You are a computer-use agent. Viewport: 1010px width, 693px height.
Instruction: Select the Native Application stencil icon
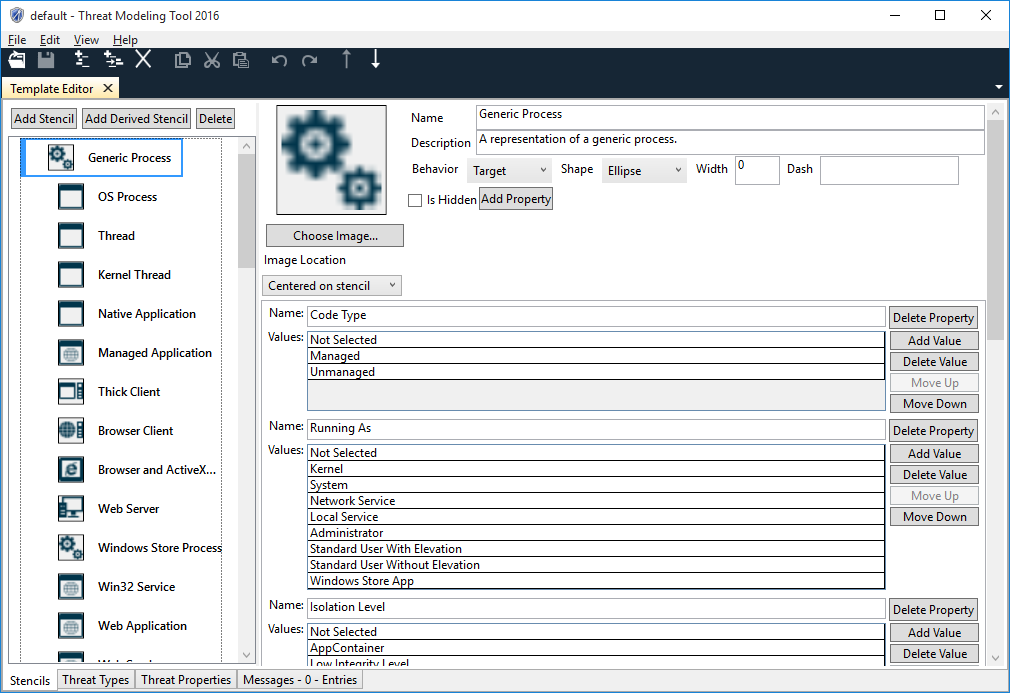(71, 314)
